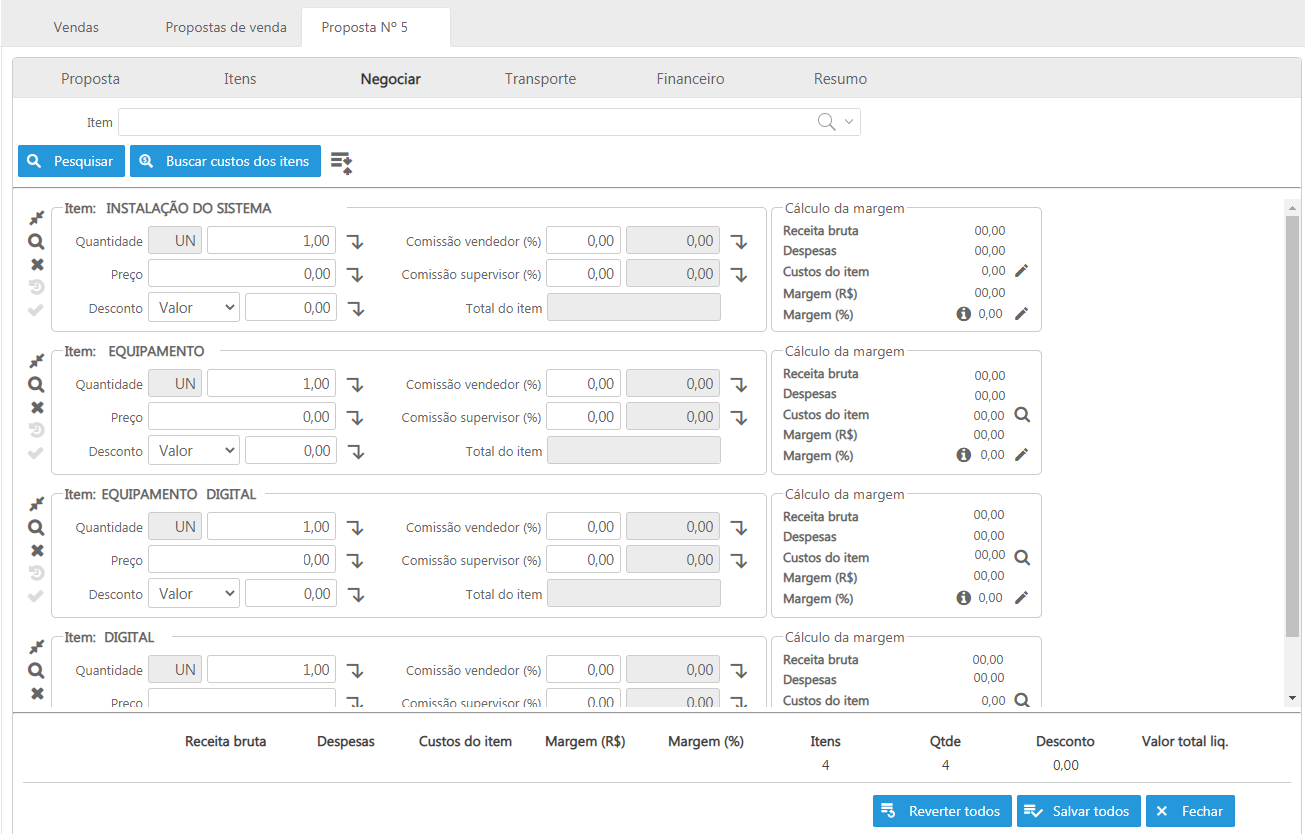This screenshot has width=1305, height=834.
Task: Search Custos do item for EQUIPAMENTO magnifier
Action: [x=1022, y=414]
